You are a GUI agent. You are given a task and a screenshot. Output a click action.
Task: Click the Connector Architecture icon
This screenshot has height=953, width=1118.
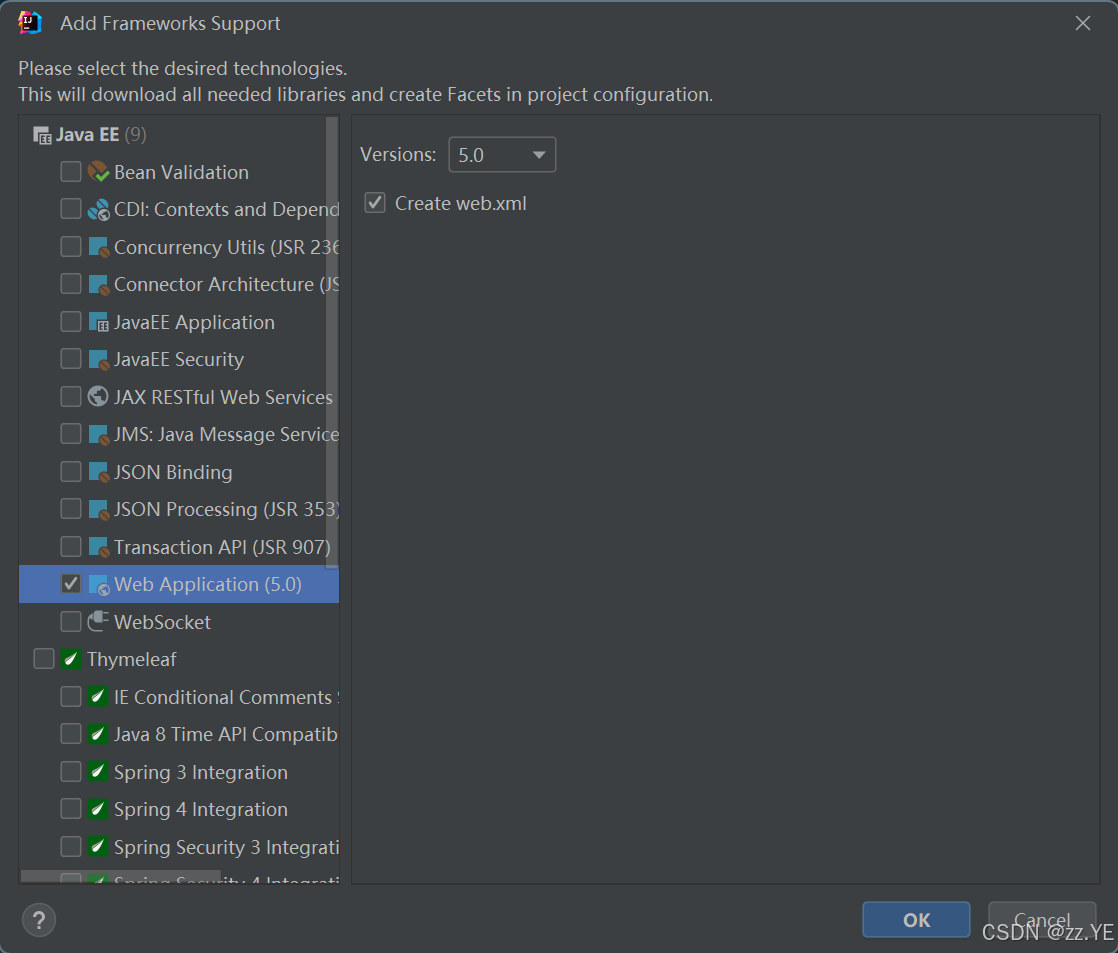pyautogui.click(x=98, y=284)
